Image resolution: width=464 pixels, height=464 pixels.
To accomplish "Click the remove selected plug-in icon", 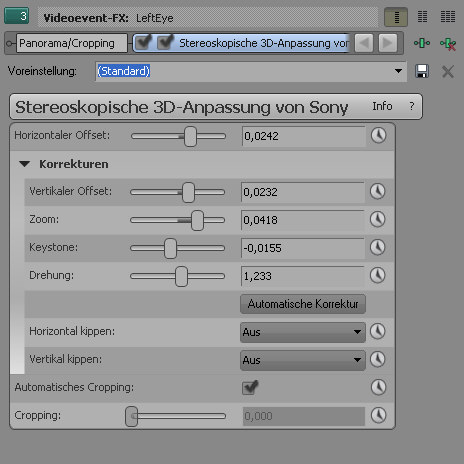I will tap(448, 43).
